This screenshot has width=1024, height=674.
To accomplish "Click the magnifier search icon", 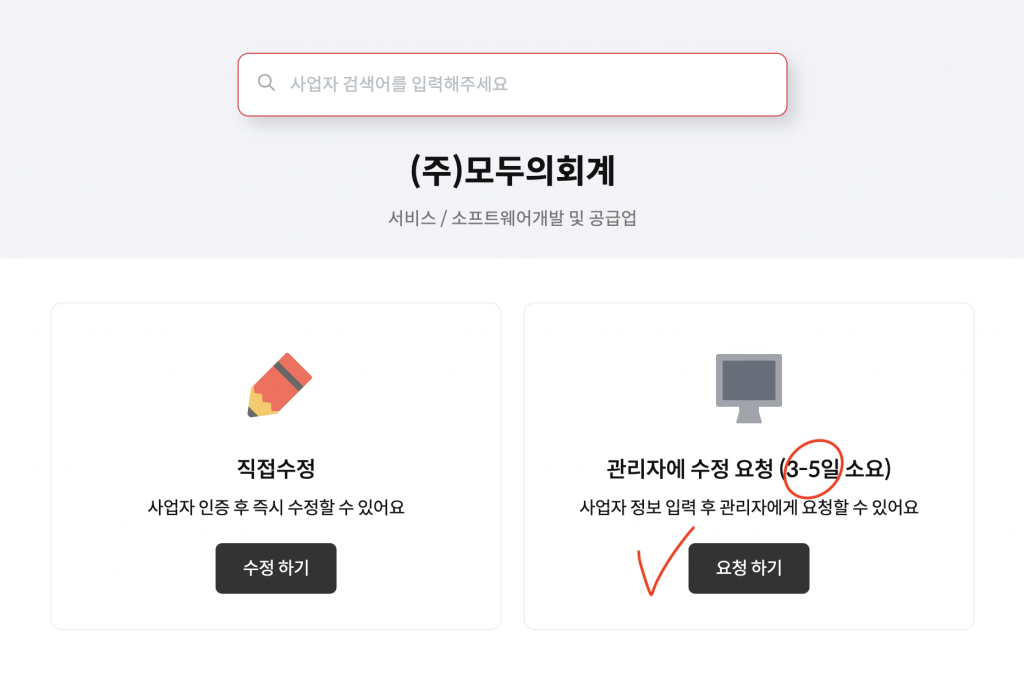I will [x=266, y=83].
